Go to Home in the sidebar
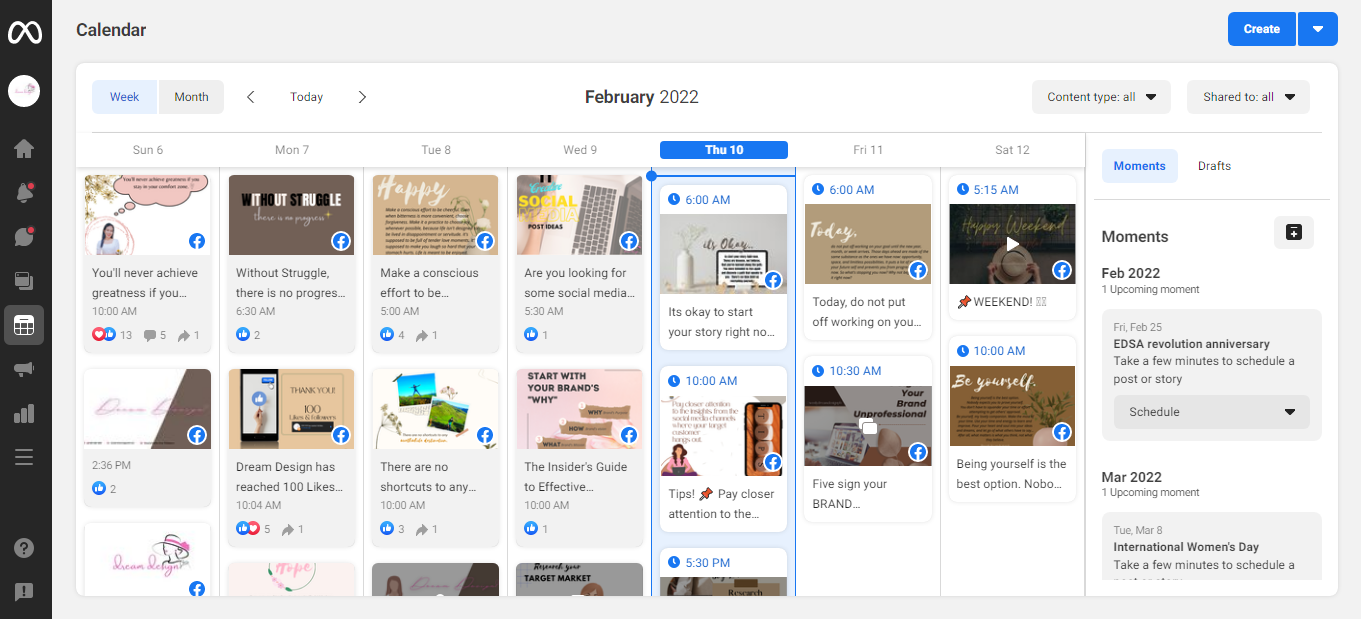Viewport: 1361px width, 619px height. (24, 149)
